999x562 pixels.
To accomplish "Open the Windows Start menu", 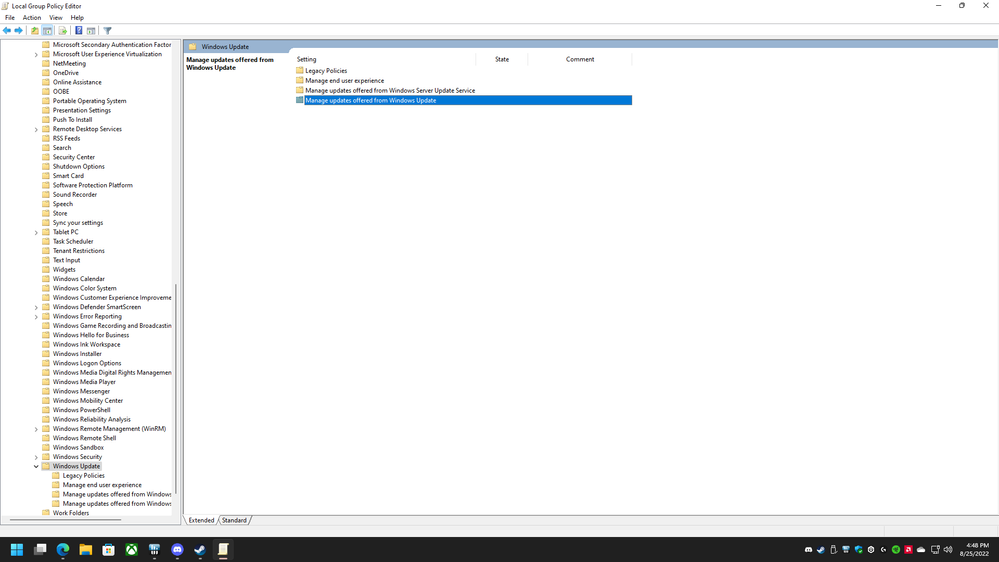I will pyautogui.click(x=17, y=549).
